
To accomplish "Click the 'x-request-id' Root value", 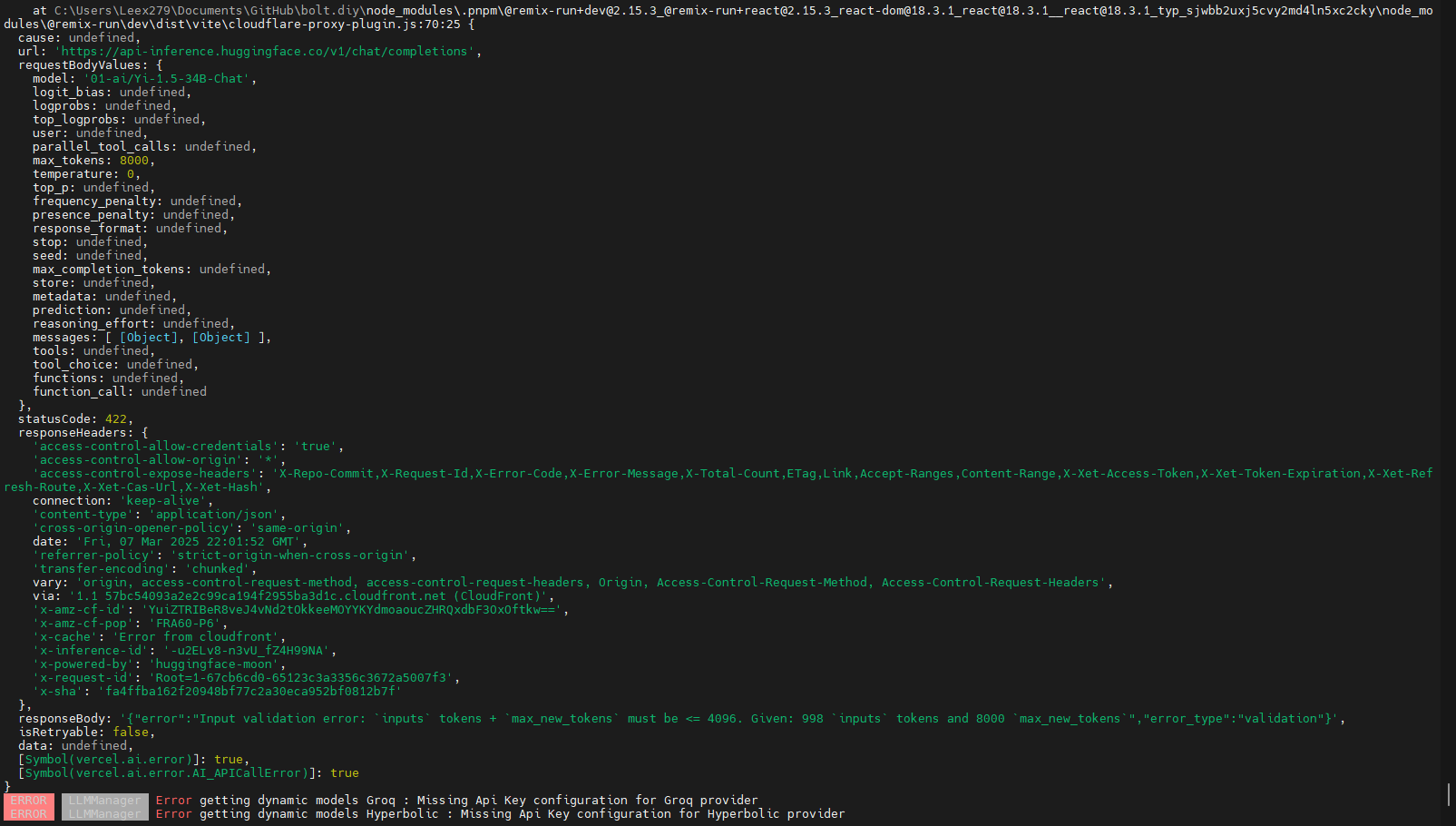I will point(301,678).
